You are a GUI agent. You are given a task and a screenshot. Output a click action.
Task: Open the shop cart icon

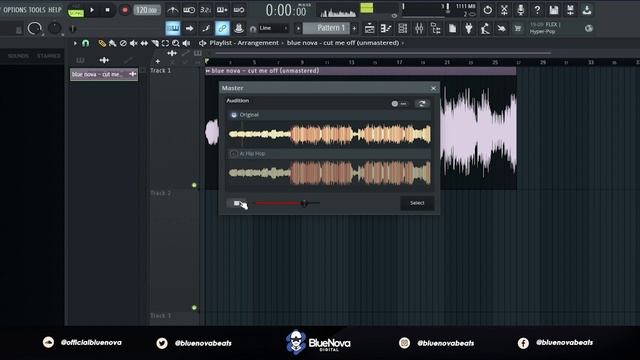click(518, 28)
